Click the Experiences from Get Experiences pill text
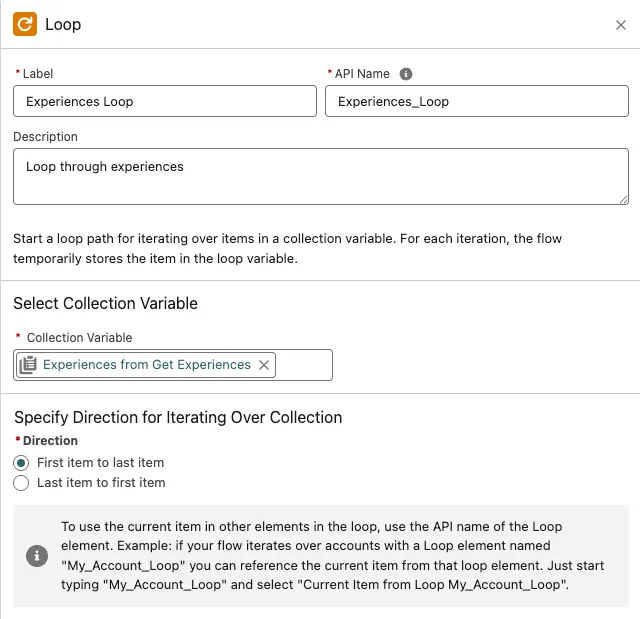Image resolution: width=640 pixels, height=619 pixels. (x=147, y=365)
